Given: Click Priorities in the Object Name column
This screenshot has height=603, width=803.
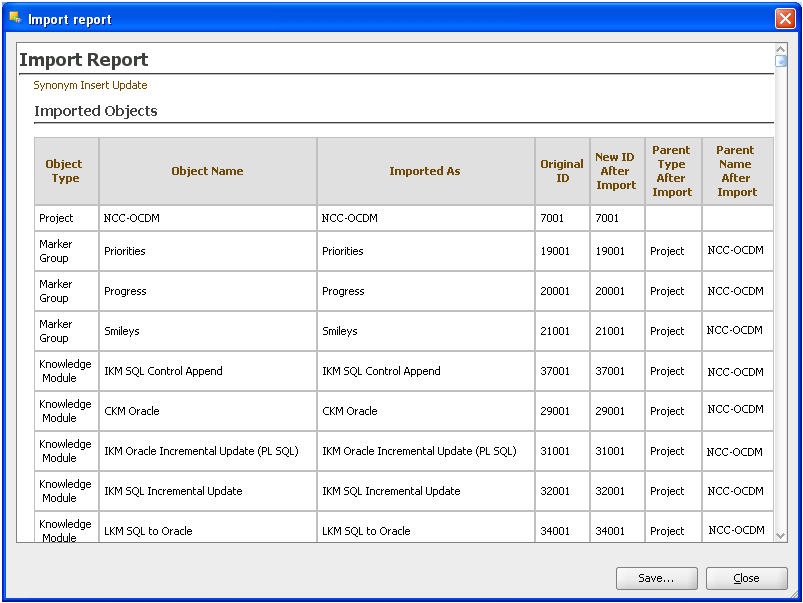Looking at the screenshot, I should click(125, 251).
